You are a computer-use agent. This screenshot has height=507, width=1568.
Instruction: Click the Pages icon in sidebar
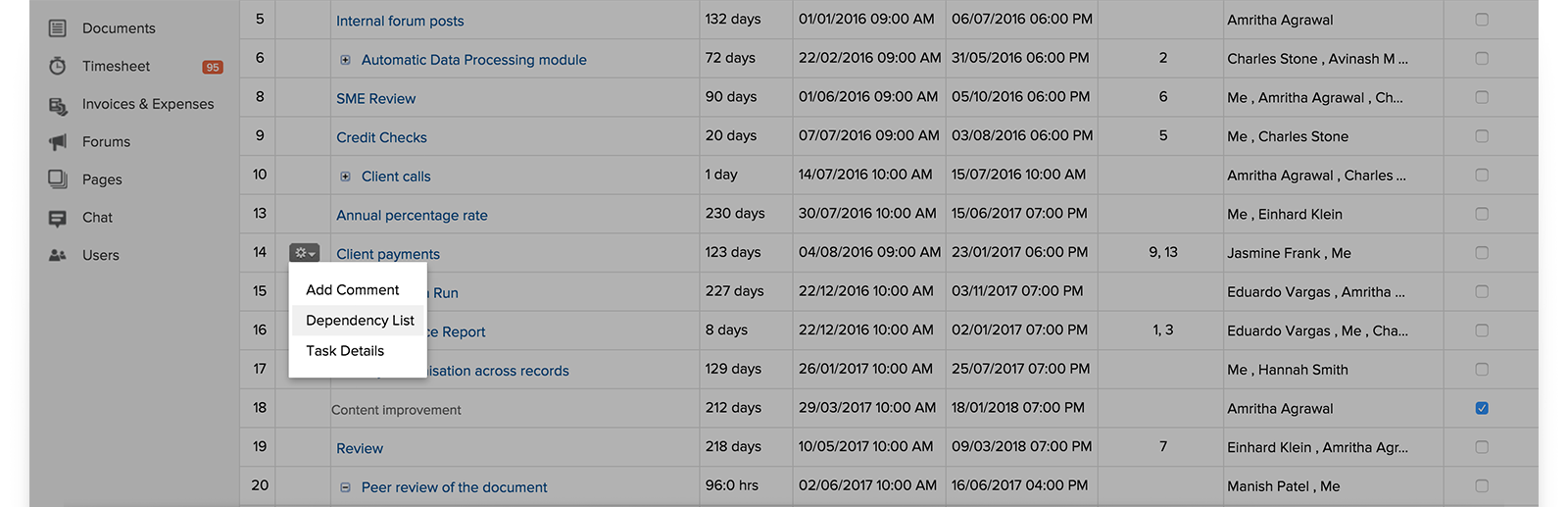click(x=58, y=179)
